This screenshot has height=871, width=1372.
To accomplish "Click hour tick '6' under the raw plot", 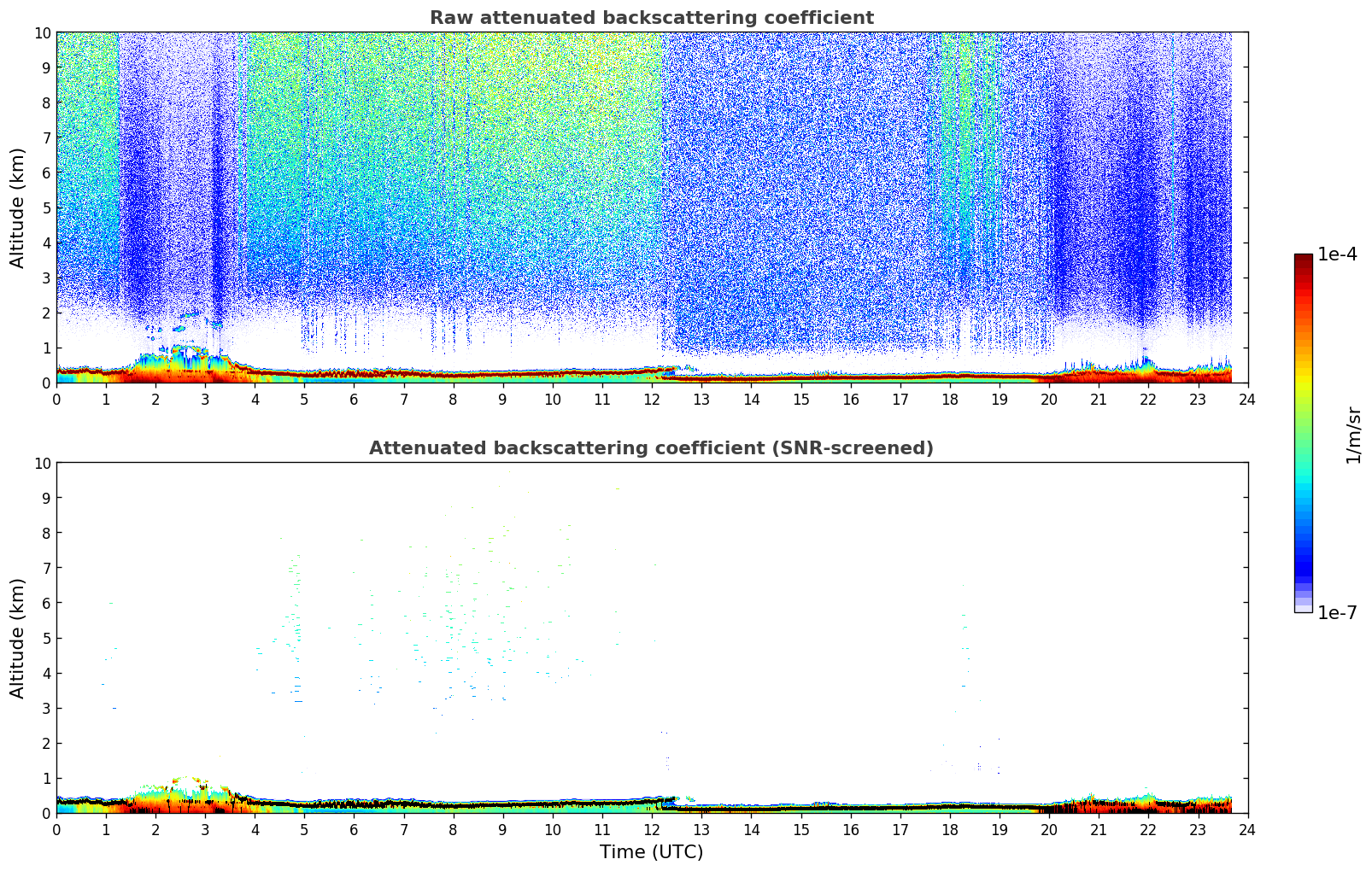I will coord(355,399).
